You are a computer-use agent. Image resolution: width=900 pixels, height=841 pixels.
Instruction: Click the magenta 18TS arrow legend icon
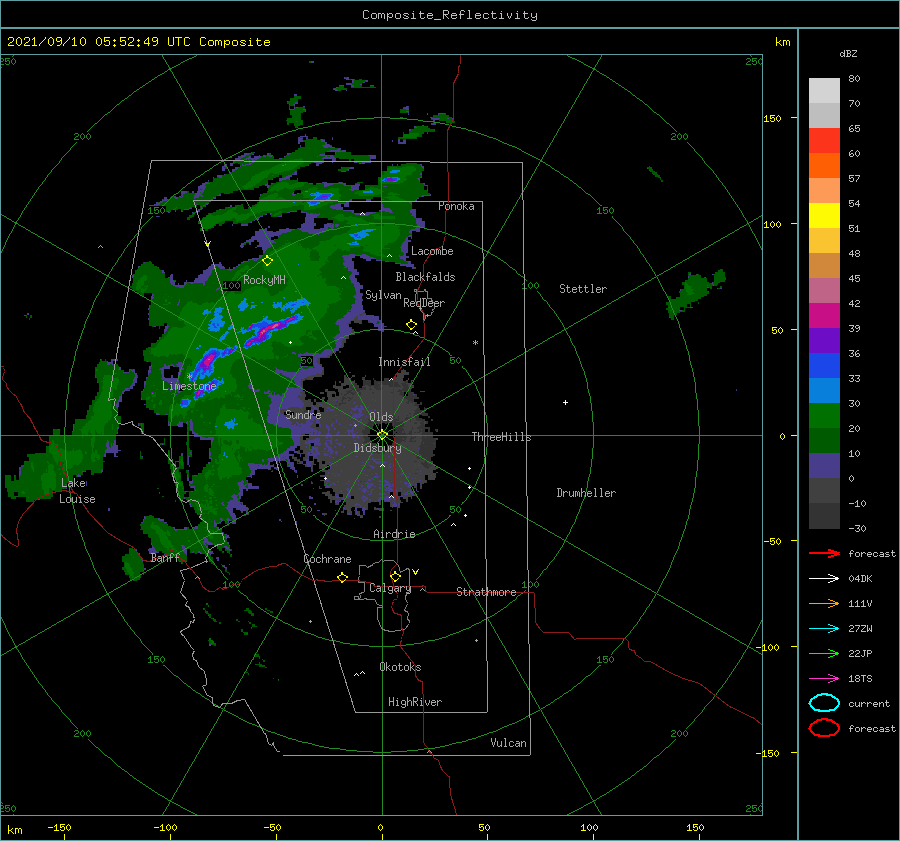point(824,679)
